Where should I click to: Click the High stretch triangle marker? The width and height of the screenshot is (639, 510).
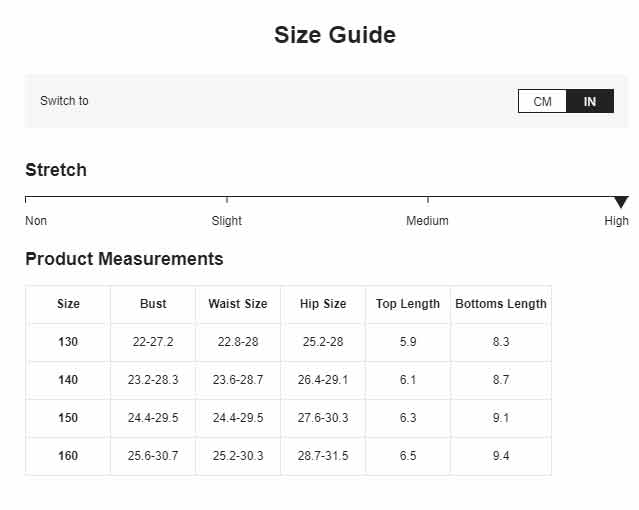[621, 202]
